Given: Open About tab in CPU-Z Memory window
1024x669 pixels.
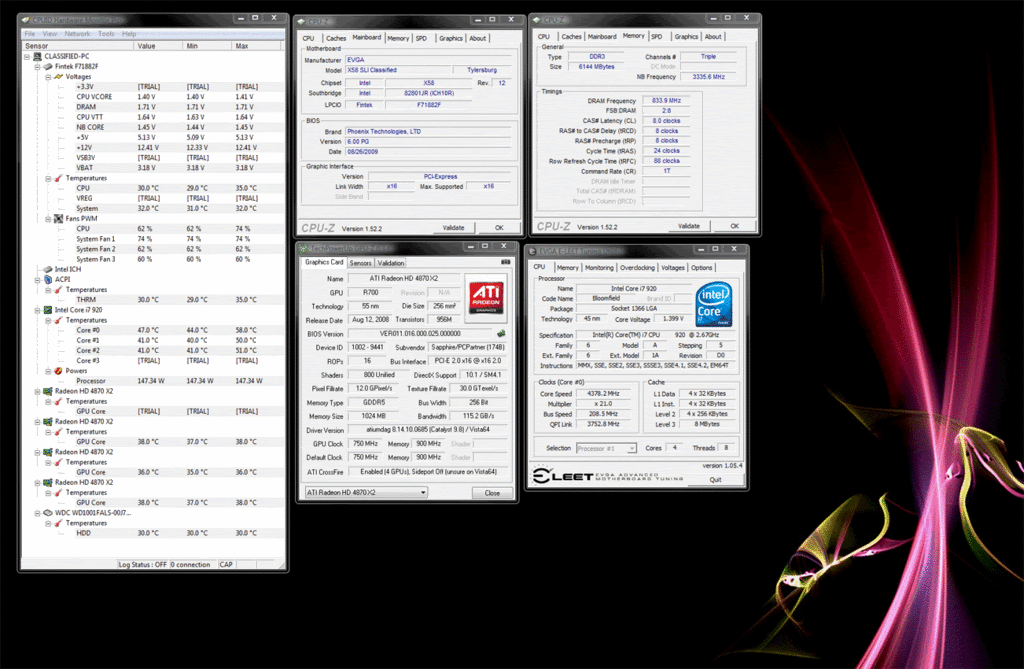Looking at the screenshot, I should point(713,37).
